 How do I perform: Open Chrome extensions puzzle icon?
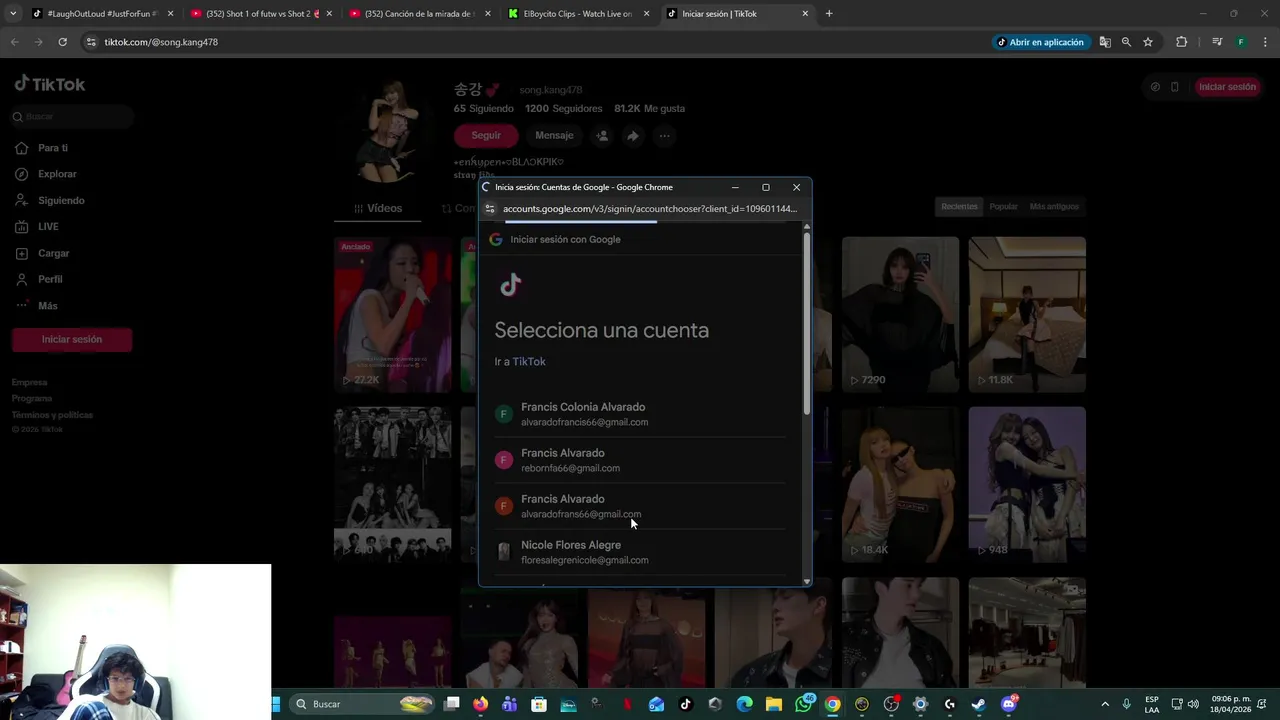point(1182,42)
